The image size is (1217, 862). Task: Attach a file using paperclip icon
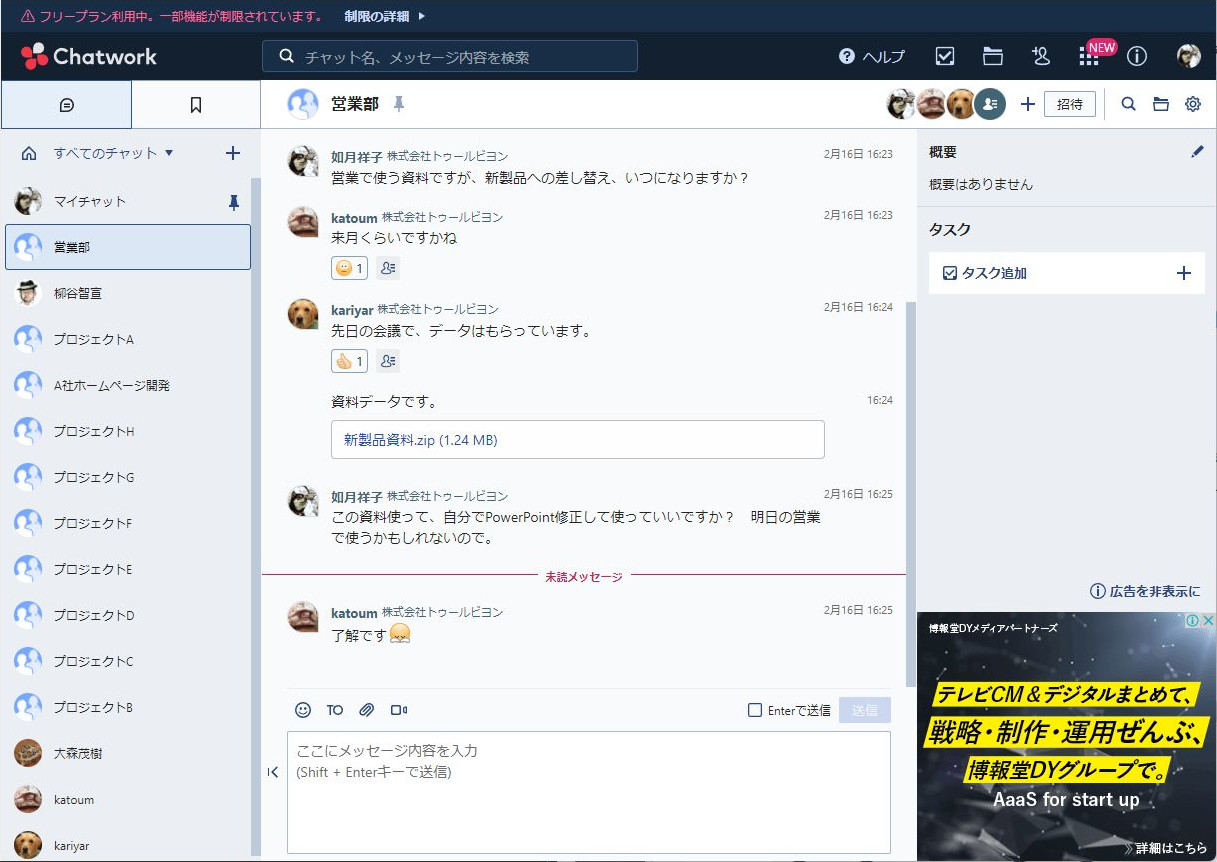(367, 710)
